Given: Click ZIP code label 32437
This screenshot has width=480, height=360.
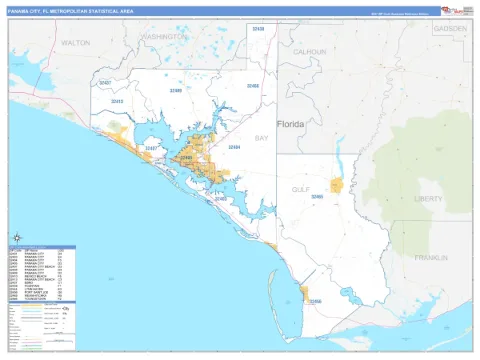Looking at the screenshot, I should (x=105, y=83).
